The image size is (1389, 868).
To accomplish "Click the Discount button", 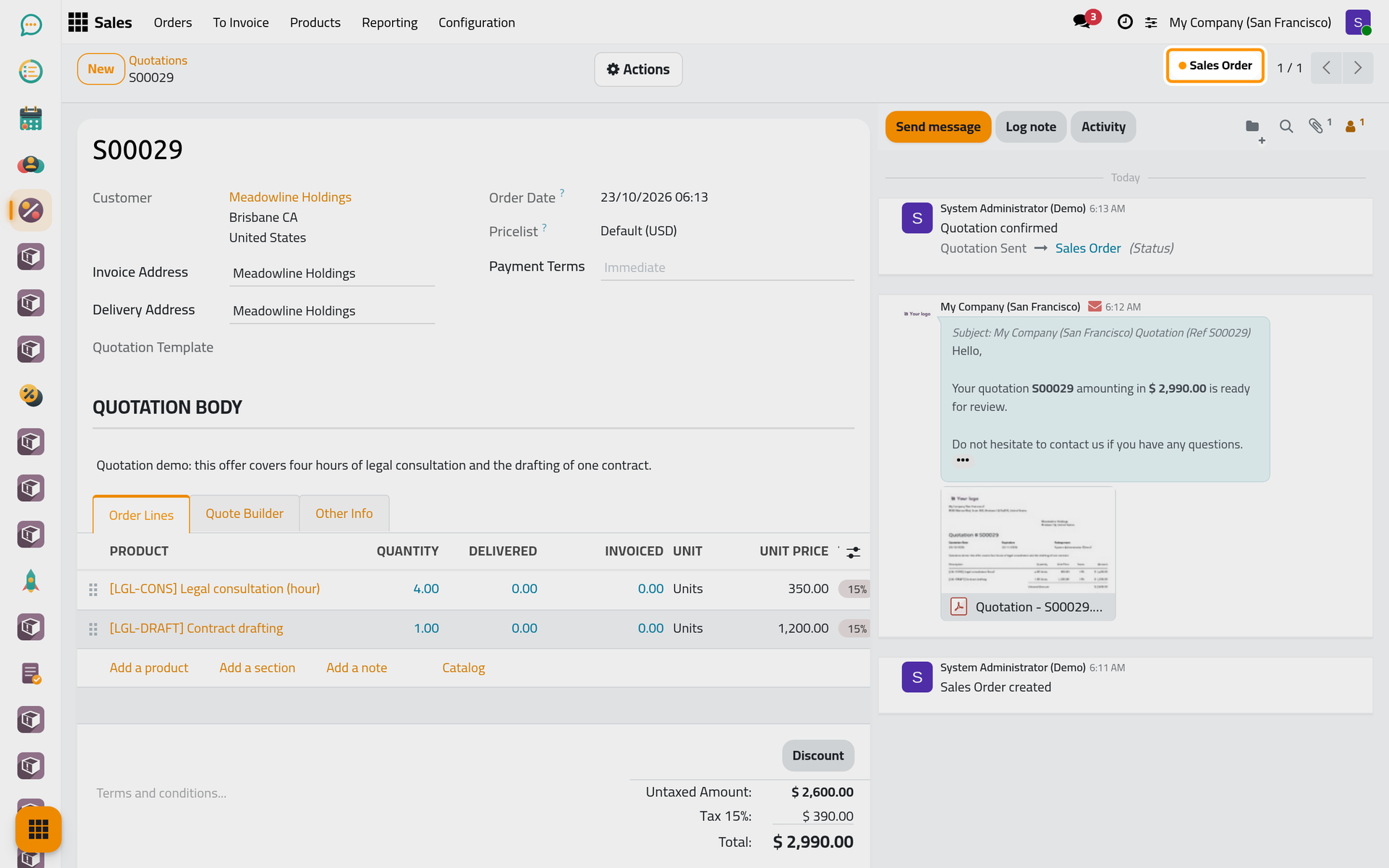I will pyautogui.click(x=817, y=756).
